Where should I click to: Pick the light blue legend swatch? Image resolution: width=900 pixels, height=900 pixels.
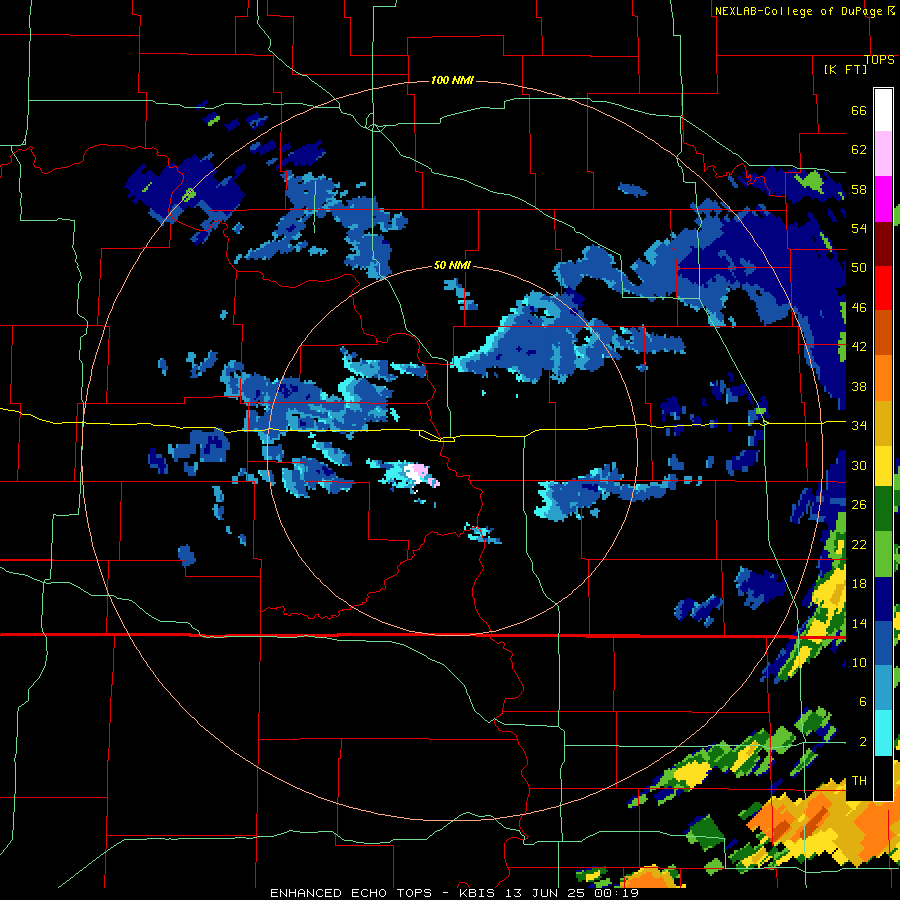point(883,688)
